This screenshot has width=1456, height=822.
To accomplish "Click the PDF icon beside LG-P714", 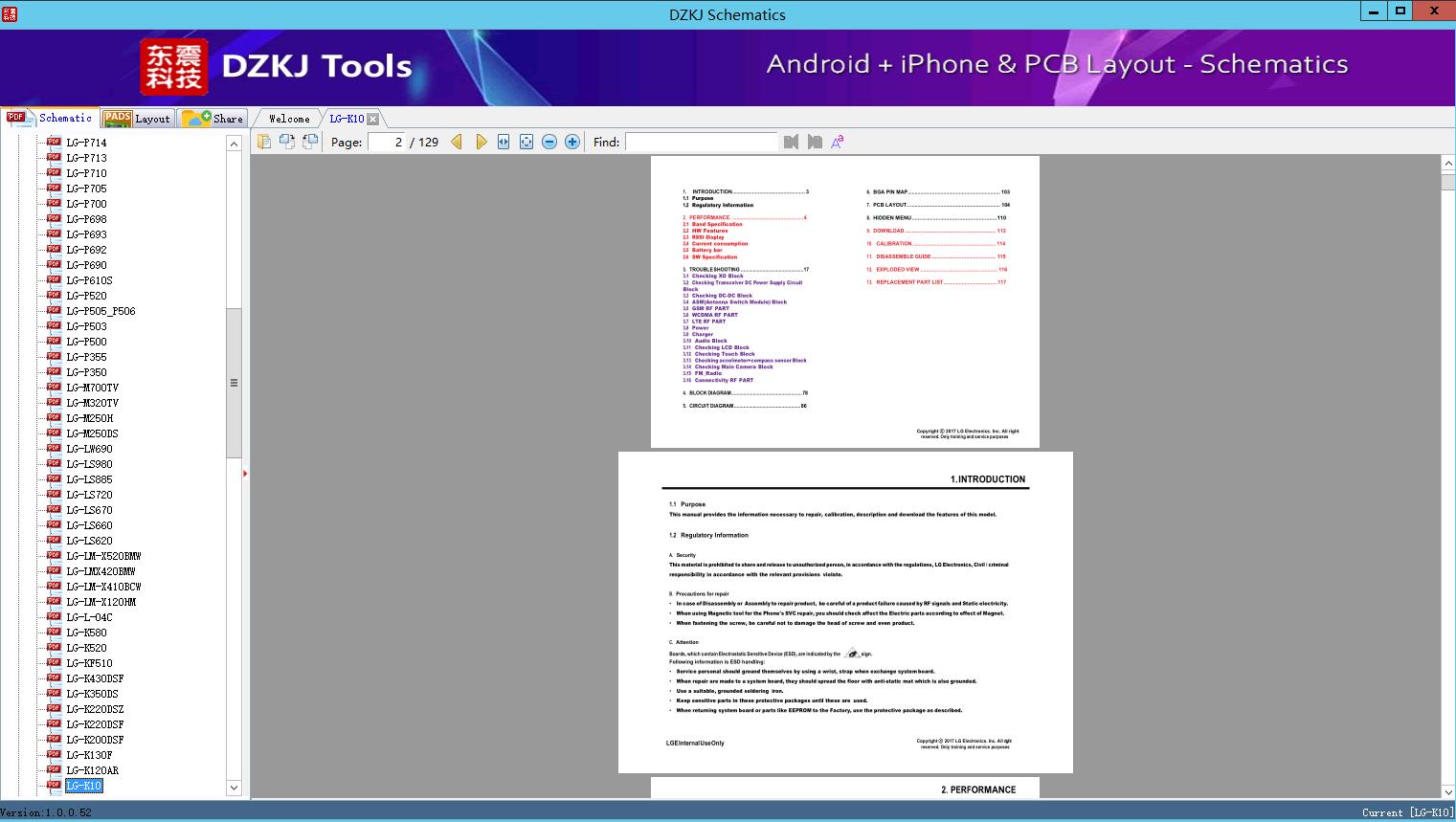I will 55,142.
